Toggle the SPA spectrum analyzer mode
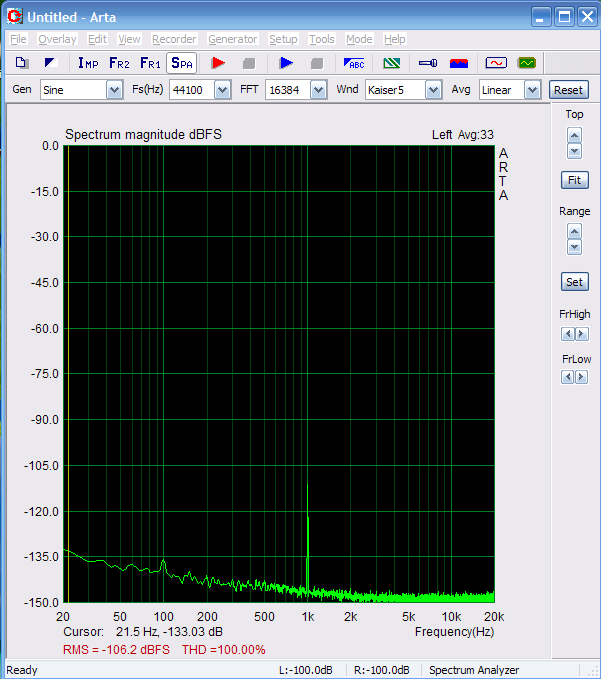This screenshot has height=679, width=601. tap(182, 63)
